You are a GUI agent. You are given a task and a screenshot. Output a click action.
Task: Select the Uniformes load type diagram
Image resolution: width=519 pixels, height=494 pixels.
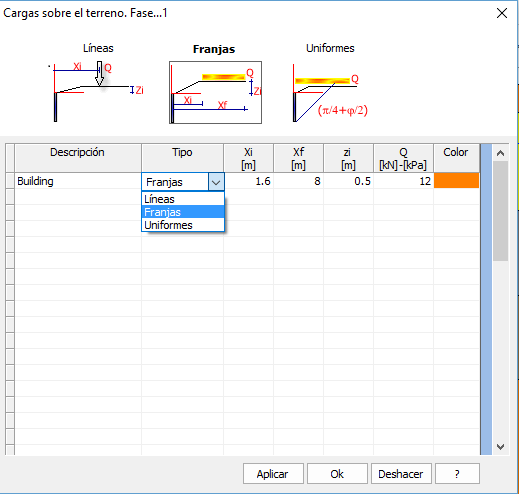point(330,93)
